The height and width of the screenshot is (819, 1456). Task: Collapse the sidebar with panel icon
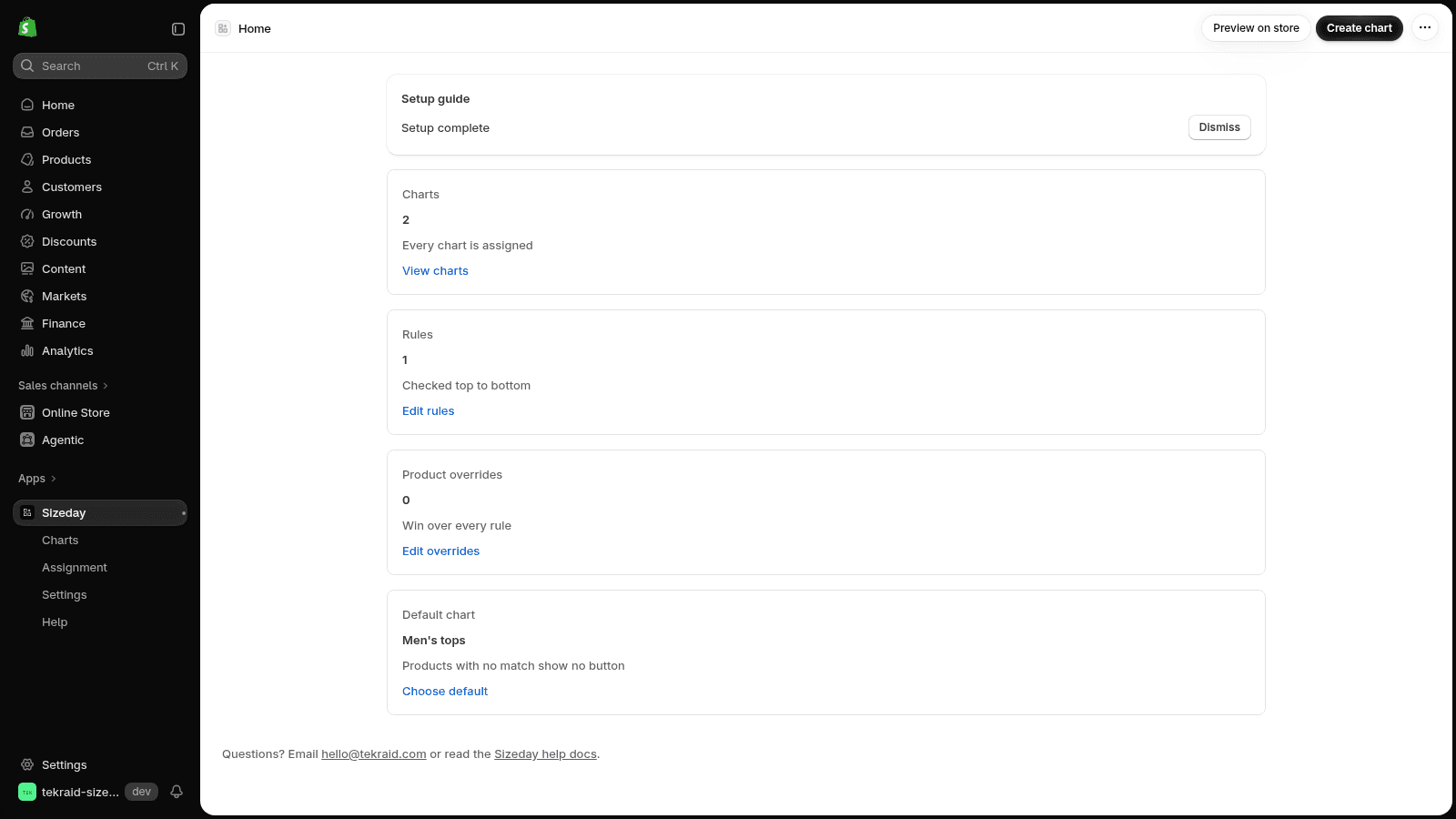click(178, 29)
